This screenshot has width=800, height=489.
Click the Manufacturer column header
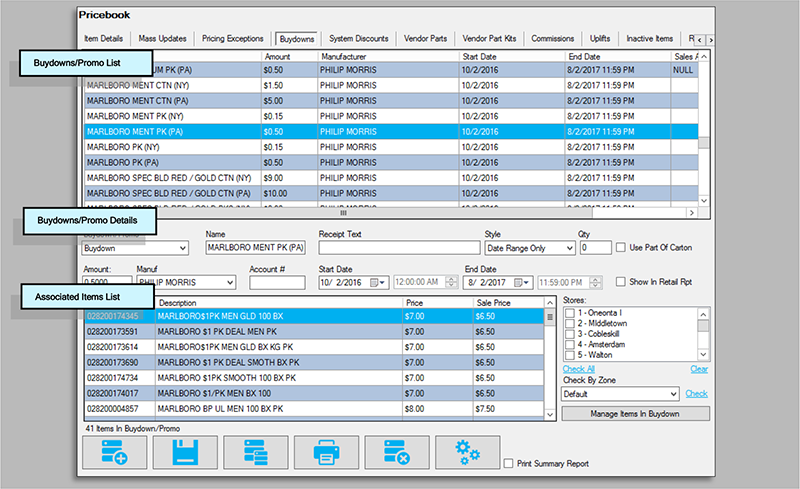(x=388, y=57)
